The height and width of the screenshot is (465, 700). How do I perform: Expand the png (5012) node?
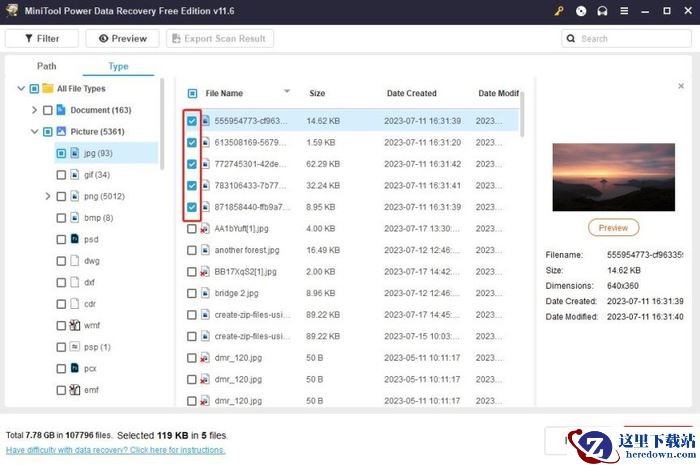point(48,196)
